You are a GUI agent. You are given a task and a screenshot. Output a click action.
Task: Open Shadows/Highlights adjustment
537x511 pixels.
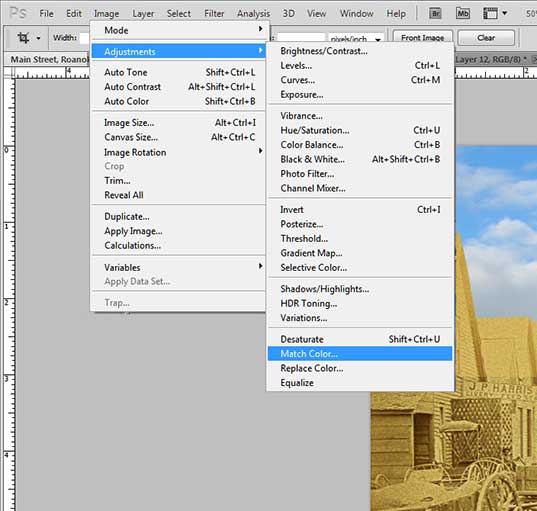(x=360, y=289)
